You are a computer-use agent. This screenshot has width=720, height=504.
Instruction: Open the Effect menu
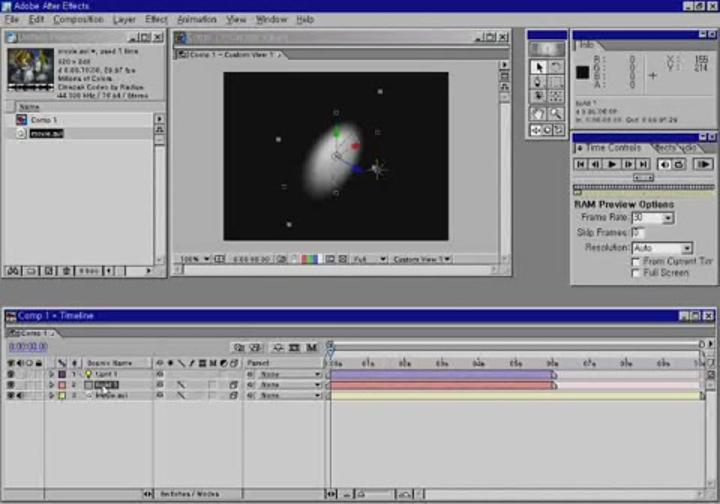[x=156, y=19]
